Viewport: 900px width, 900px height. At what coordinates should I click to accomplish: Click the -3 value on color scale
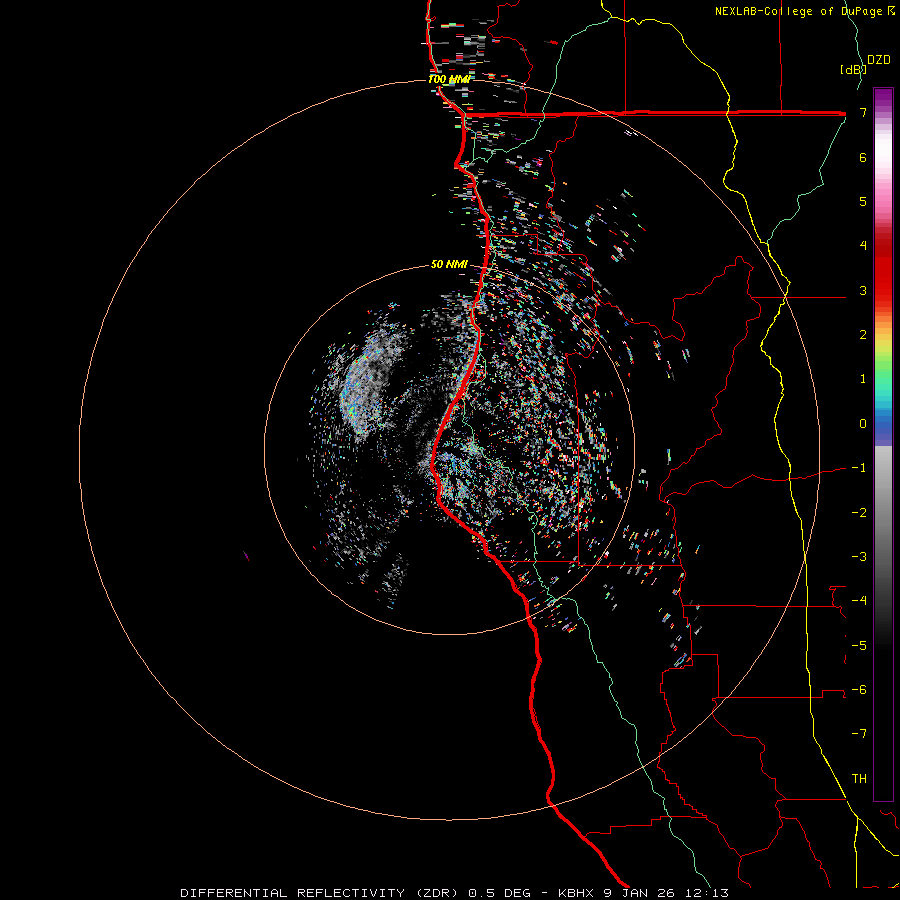click(859, 557)
